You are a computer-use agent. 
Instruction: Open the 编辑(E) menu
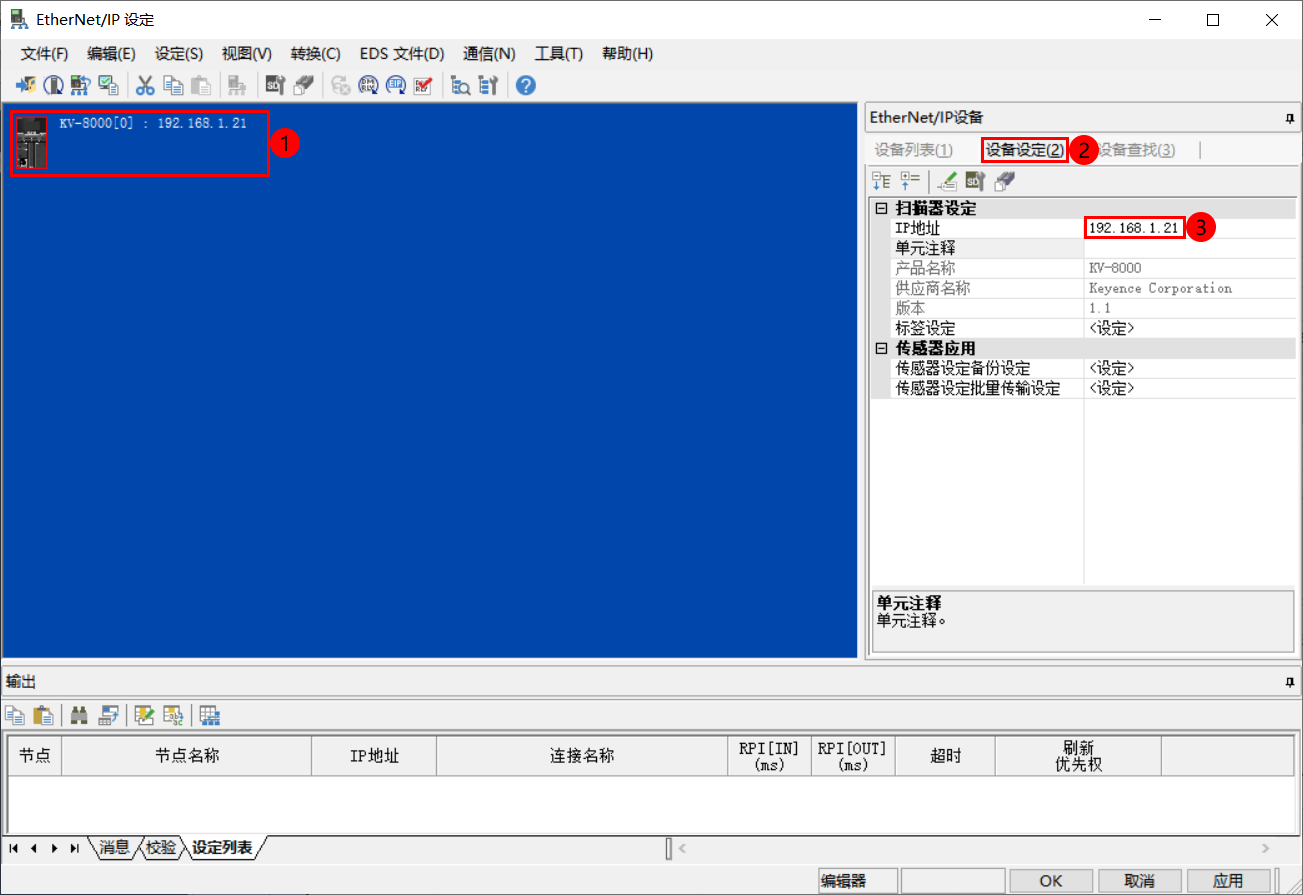(x=111, y=53)
